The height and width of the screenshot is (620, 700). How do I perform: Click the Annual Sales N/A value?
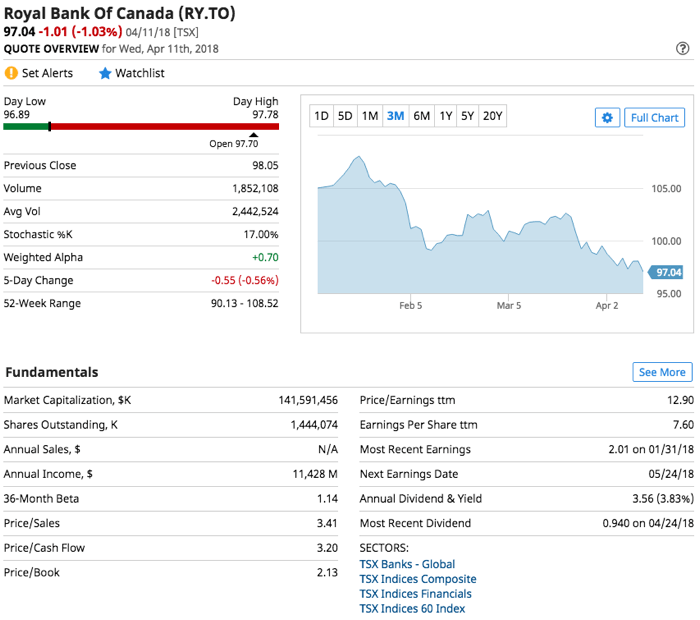pyautogui.click(x=328, y=449)
